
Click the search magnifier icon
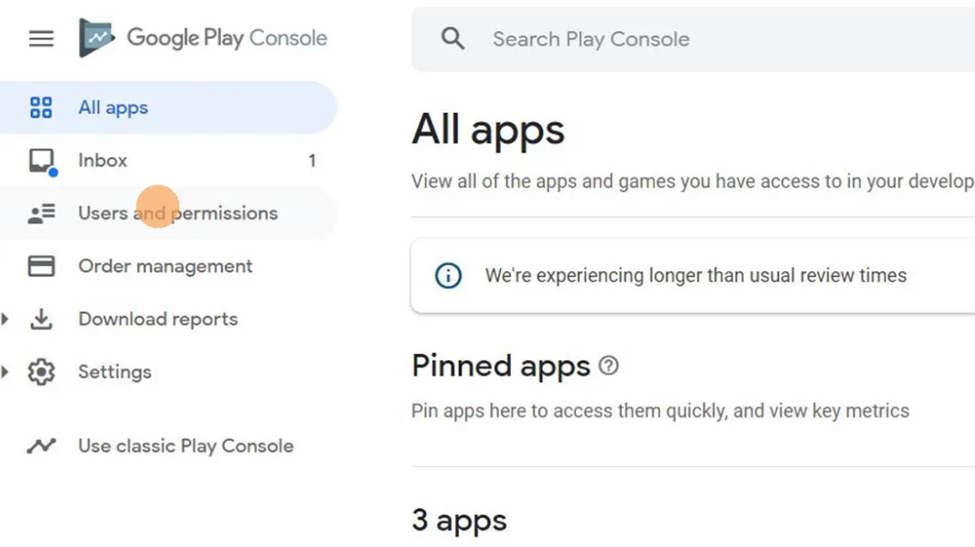pyautogui.click(x=453, y=39)
